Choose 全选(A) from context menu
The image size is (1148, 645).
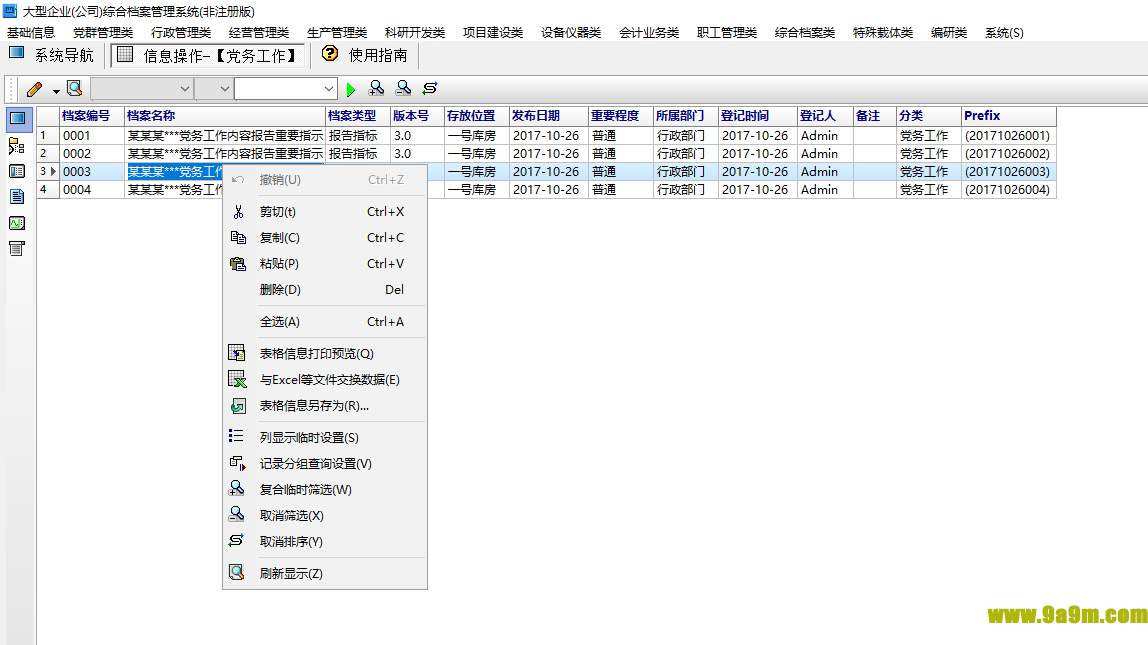click(325, 321)
